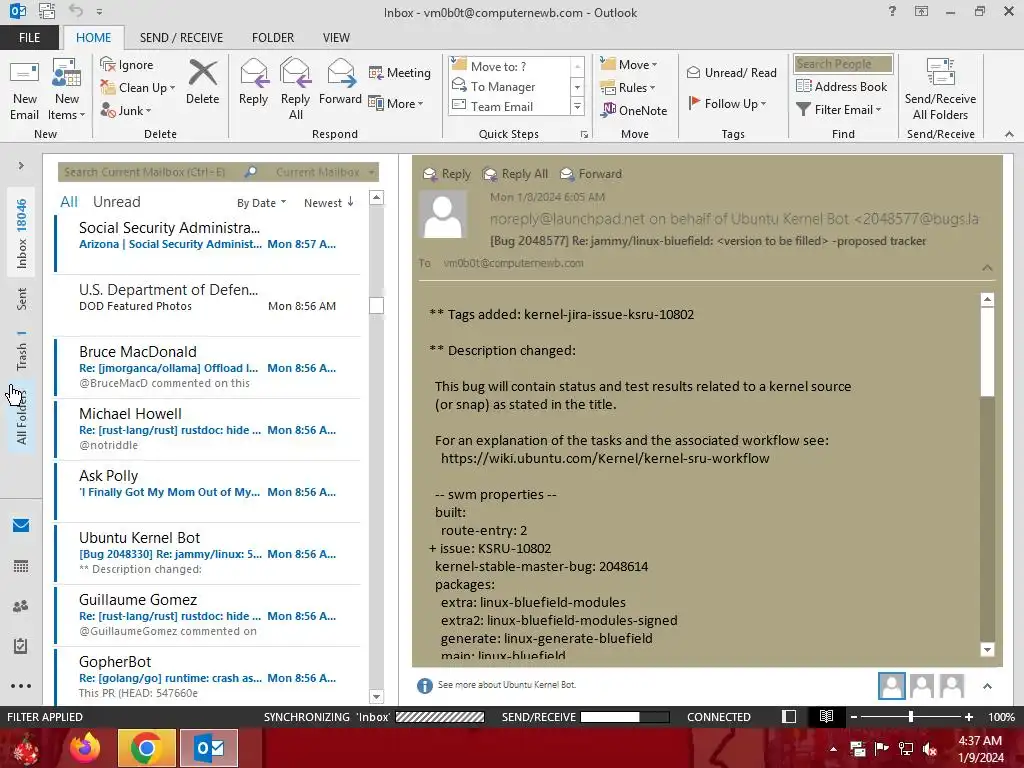This screenshot has height=768, width=1024.
Task: Open more navigation options
Action: 21,686
